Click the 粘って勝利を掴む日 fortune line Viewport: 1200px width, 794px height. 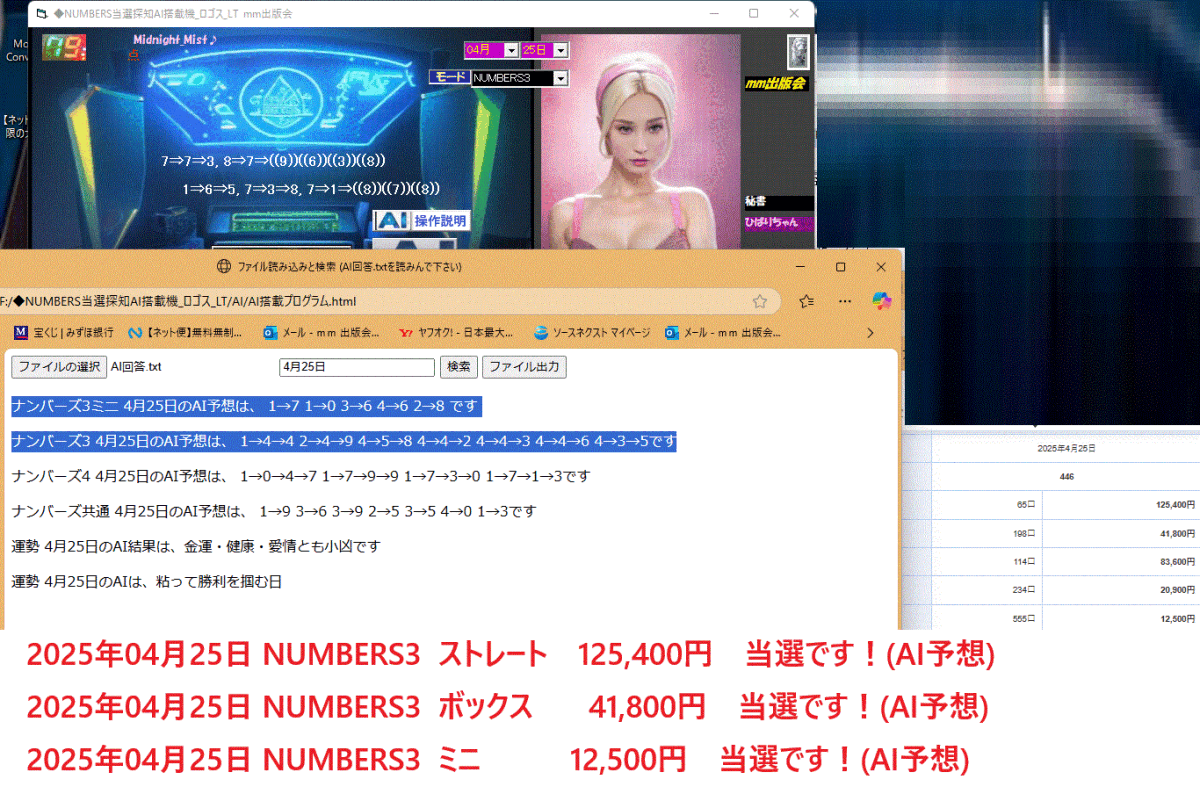pos(147,581)
